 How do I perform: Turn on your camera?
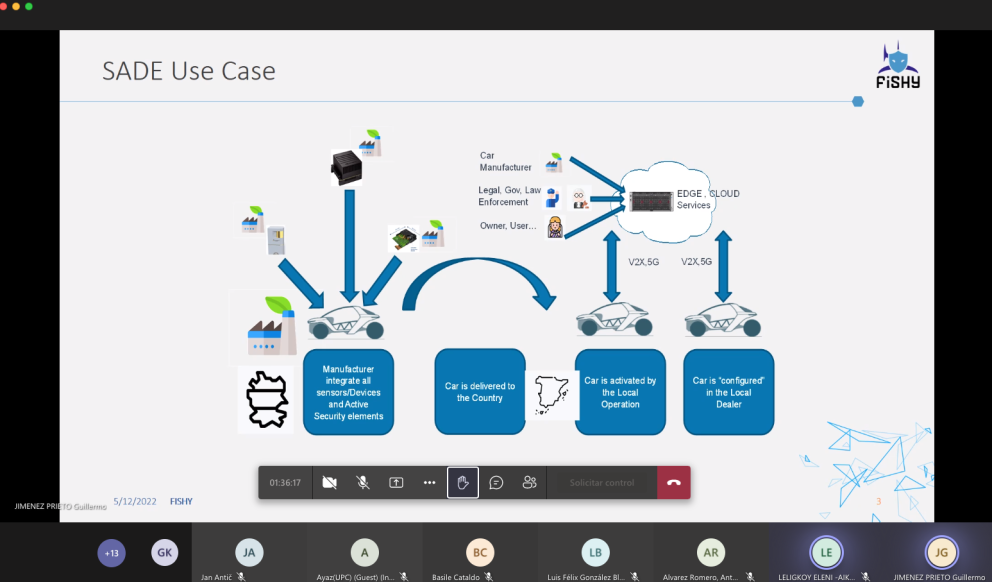[x=330, y=482]
